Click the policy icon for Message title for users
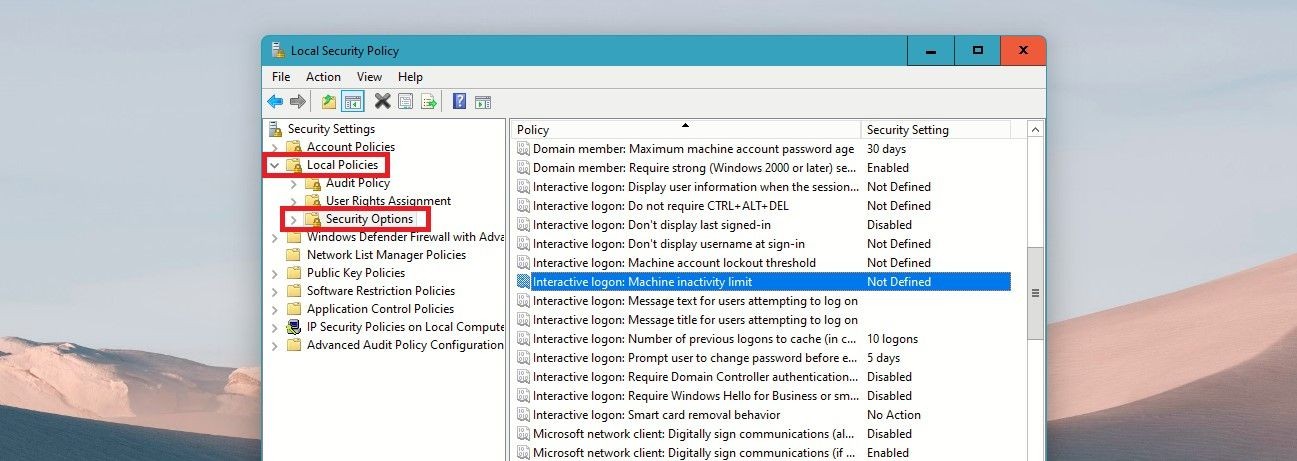The image size is (1297, 461). pos(523,320)
